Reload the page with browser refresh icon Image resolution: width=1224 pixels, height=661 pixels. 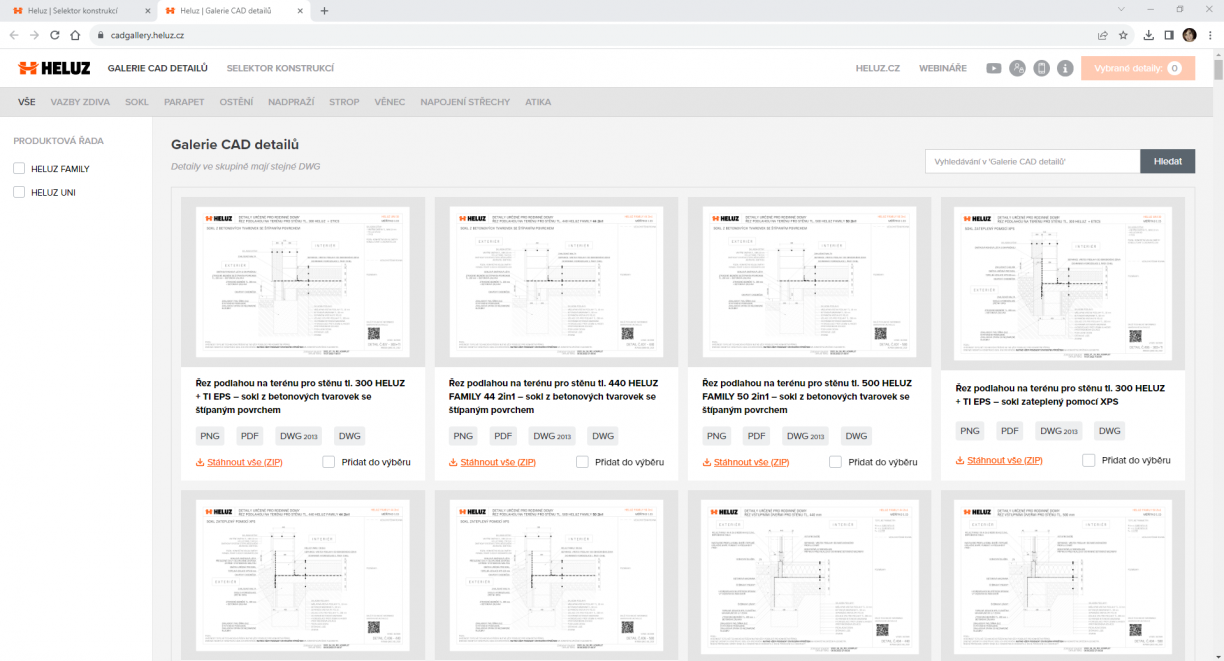54,35
